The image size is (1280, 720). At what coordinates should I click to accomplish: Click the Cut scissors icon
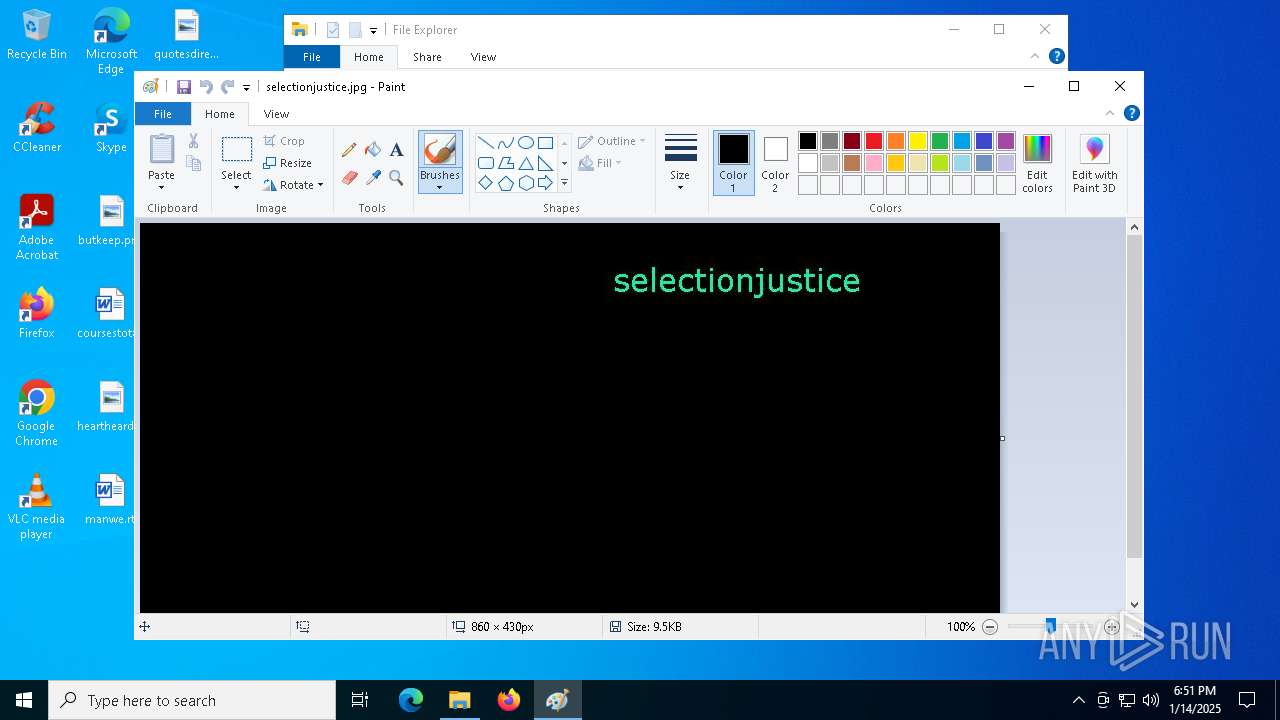click(194, 141)
